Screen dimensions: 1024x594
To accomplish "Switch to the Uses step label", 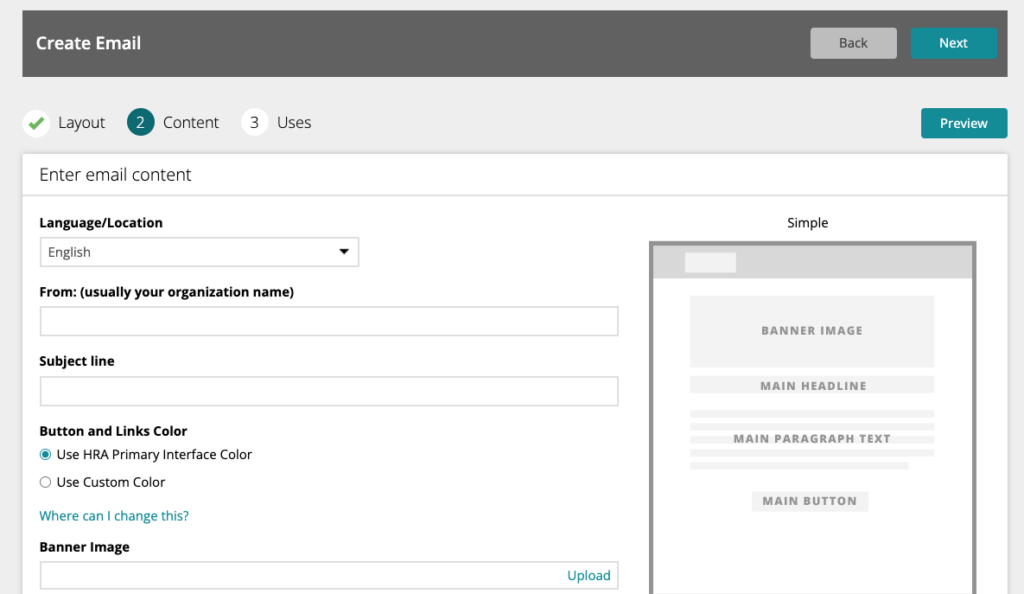I will (294, 123).
